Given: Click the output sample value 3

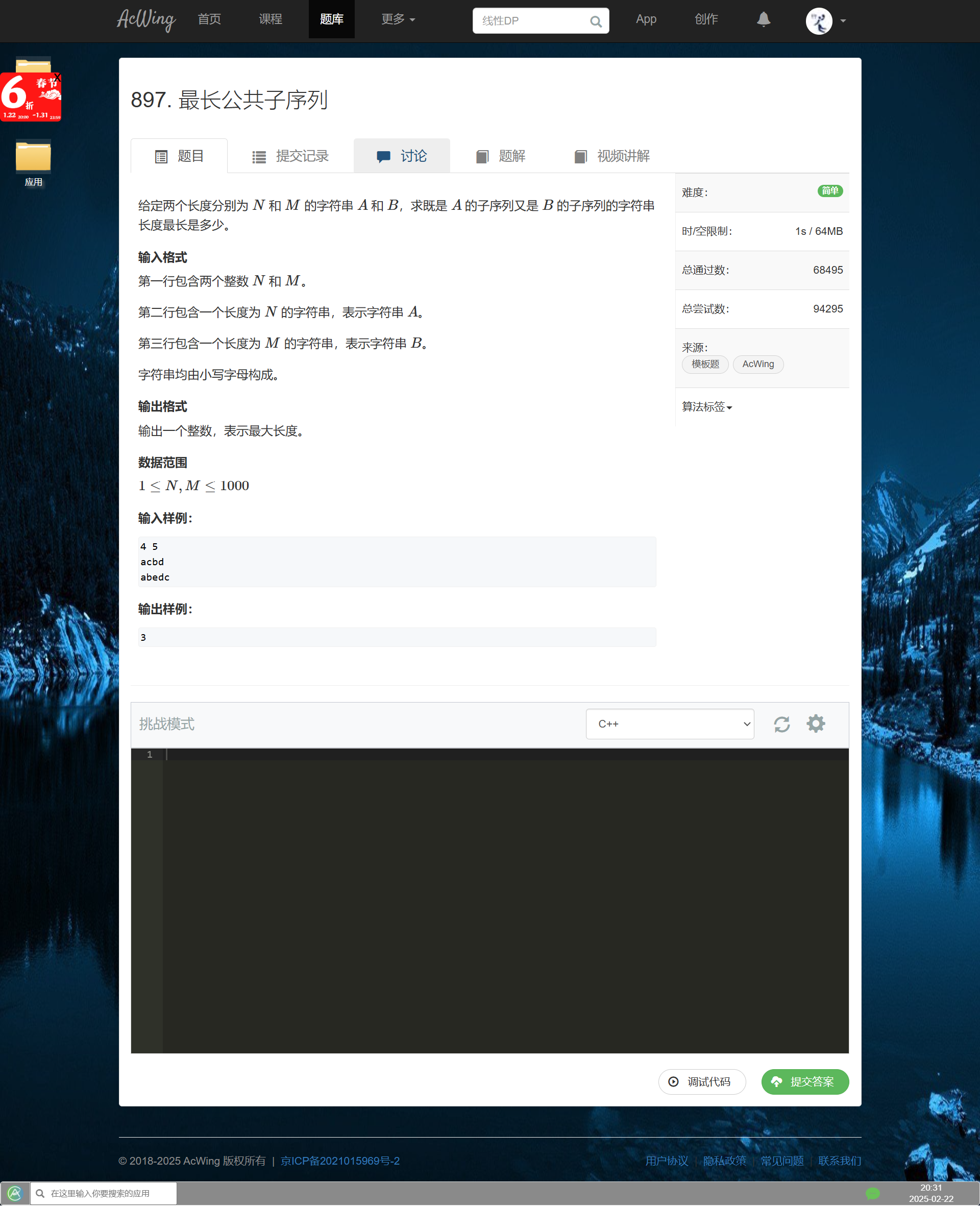Looking at the screenshot, I should [x=143, y=637].
